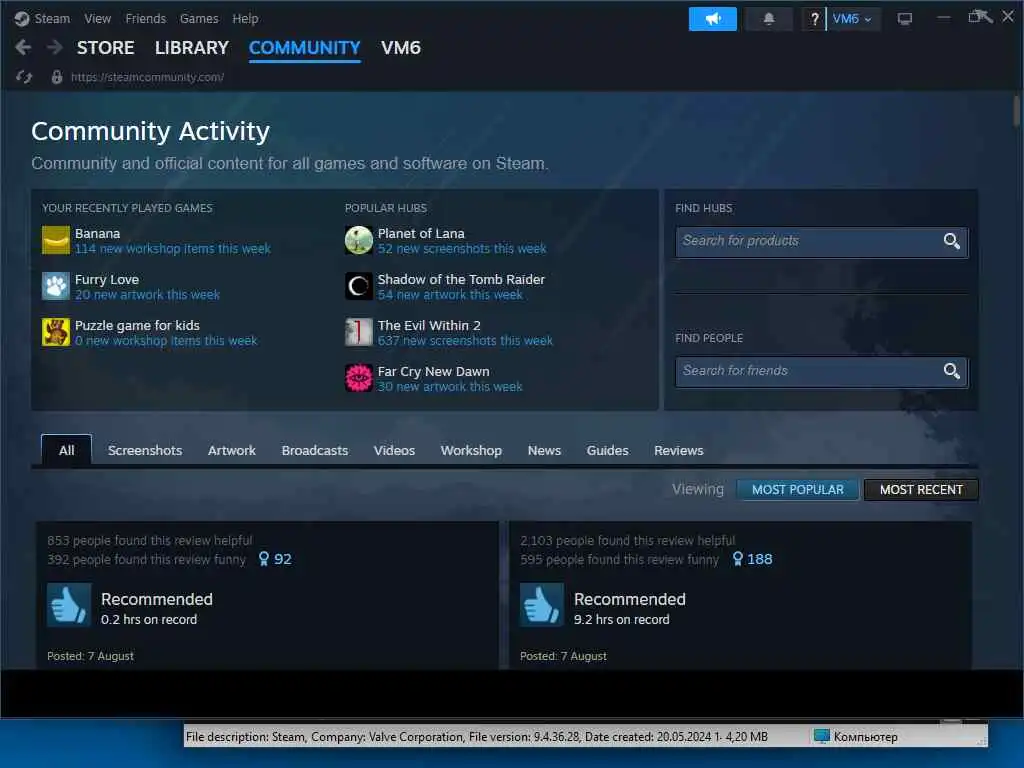Open Planet of Lana hub link
This screenshot has height=768, width=1024.
click(421, 233)
